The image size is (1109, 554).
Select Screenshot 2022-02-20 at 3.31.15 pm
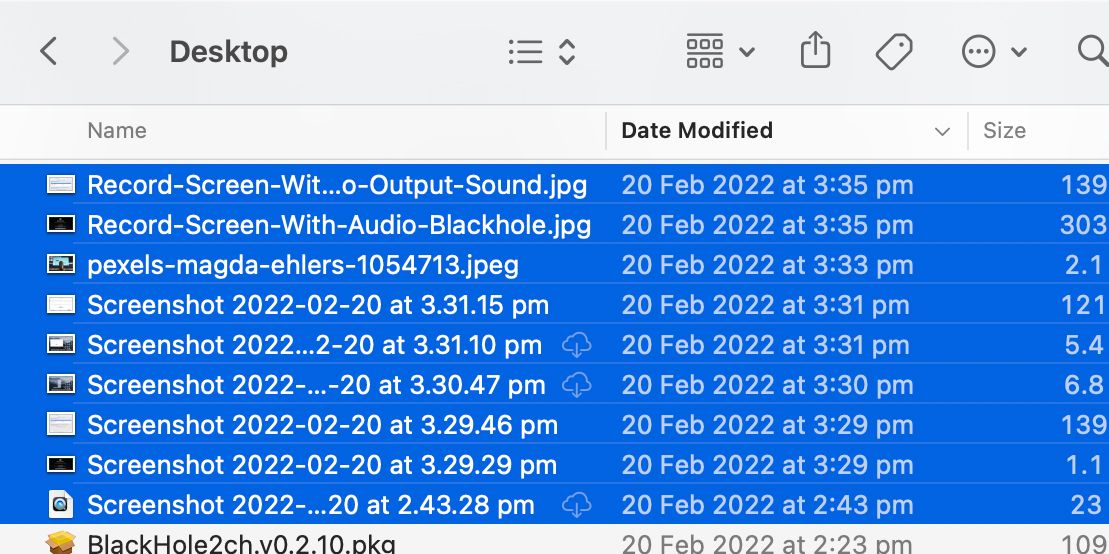(x=318, y=305)
